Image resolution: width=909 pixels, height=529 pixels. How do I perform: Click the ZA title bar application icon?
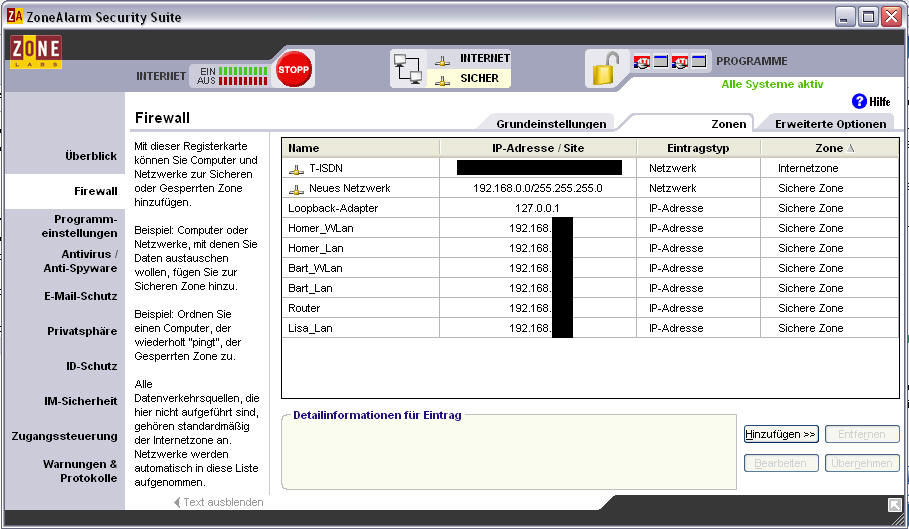pos(14,16)
